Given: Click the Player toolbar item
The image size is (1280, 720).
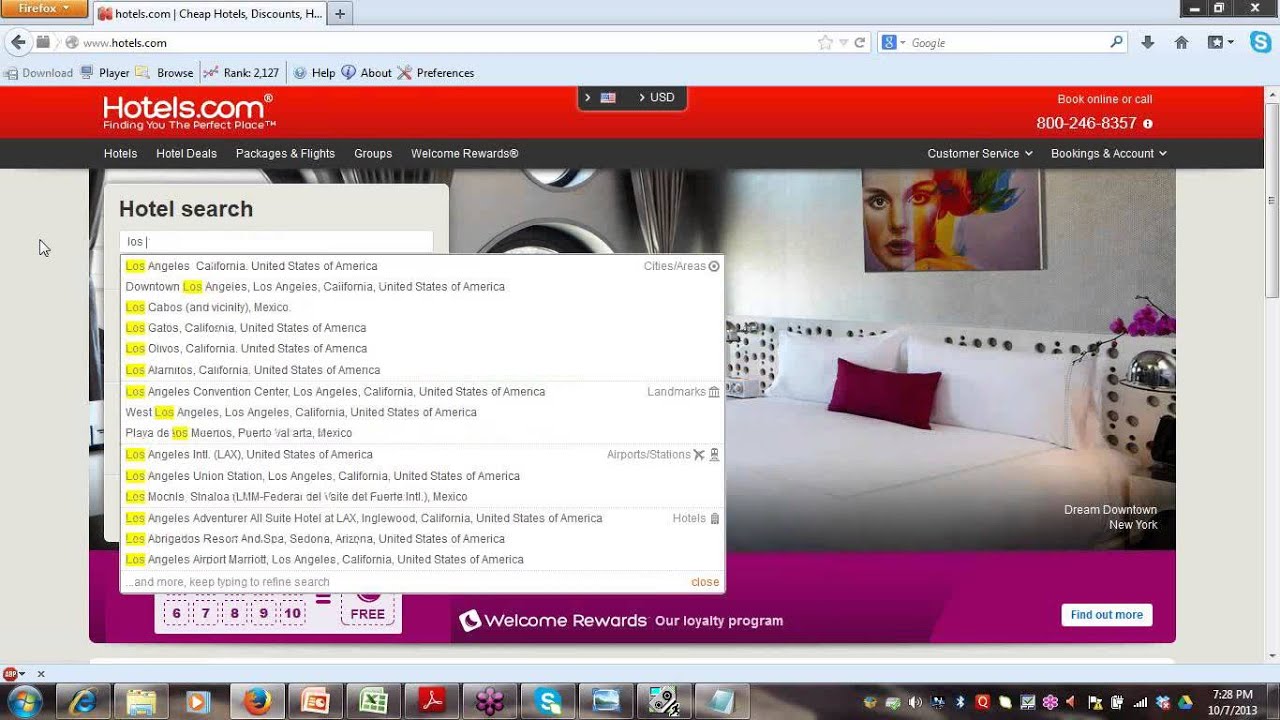Looking at the screenshot, I should coord(105,73).
